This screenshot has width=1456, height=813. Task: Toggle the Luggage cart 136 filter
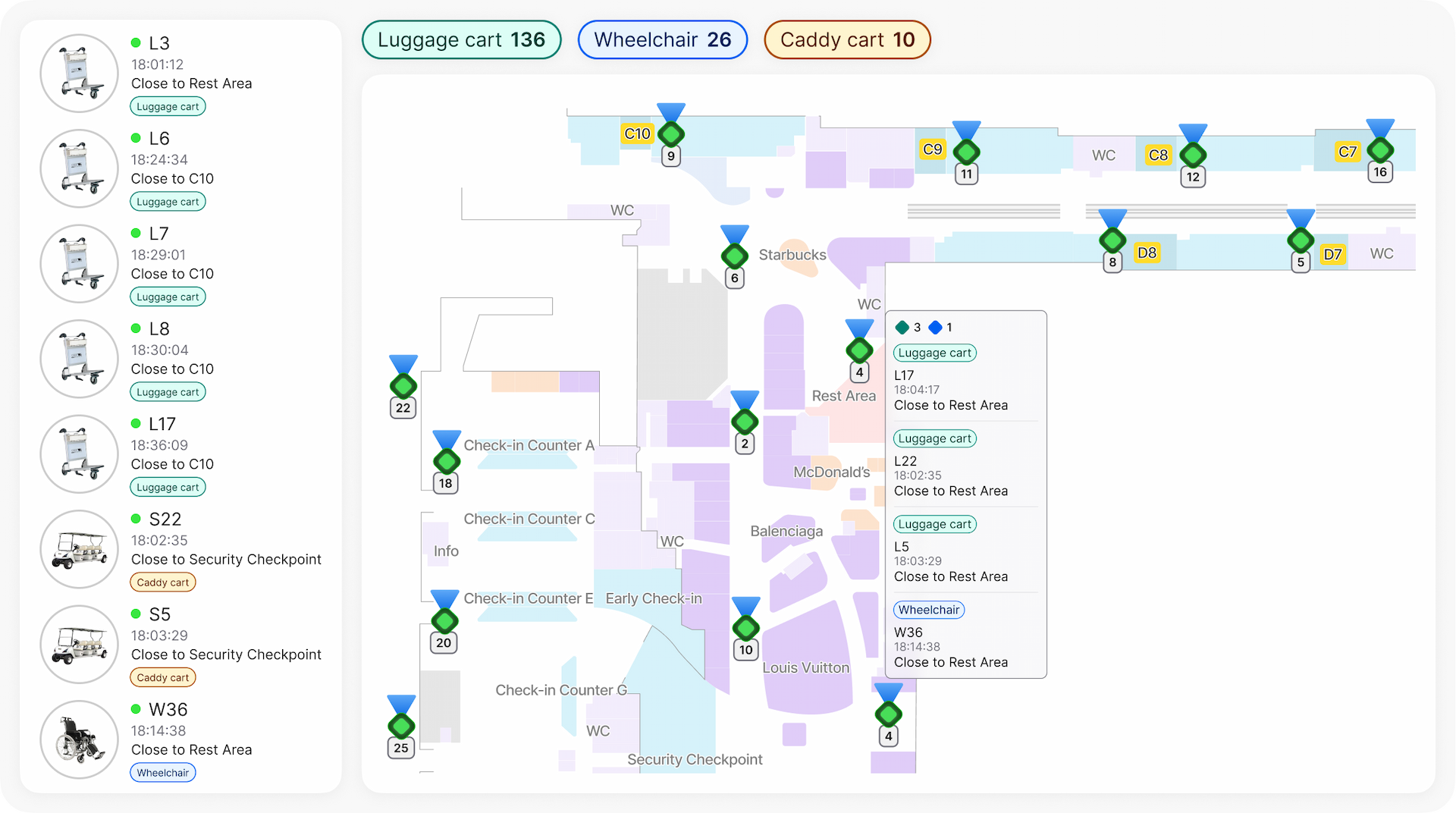tap(461, 40)
